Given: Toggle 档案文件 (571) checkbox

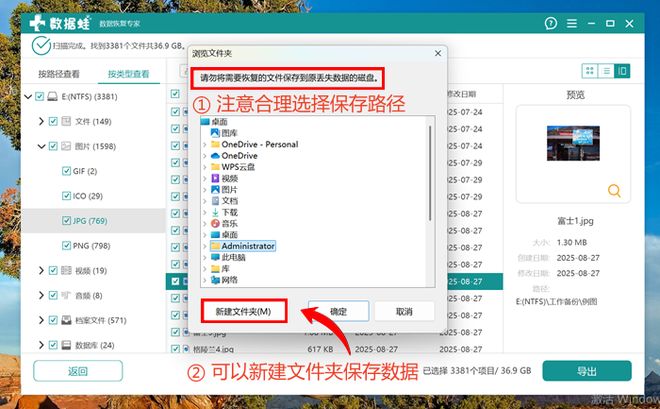Looking at the screenshot, I should pos(53,320).
